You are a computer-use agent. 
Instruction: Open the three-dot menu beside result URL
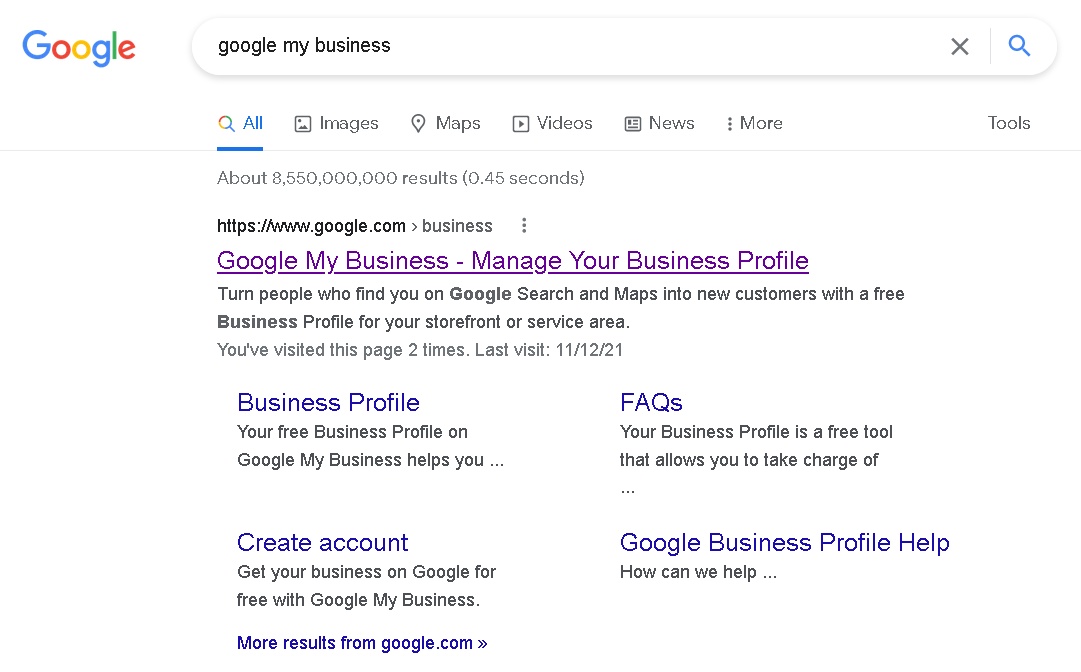524,226
